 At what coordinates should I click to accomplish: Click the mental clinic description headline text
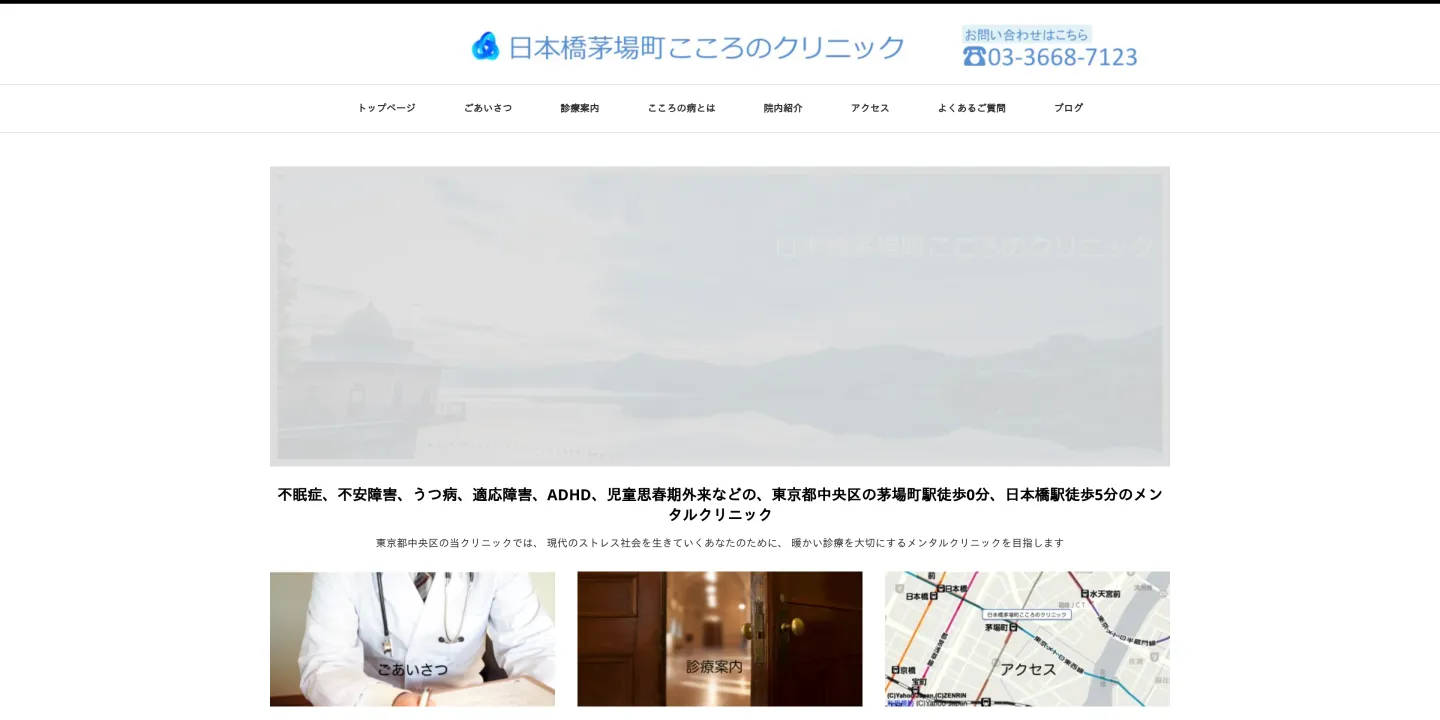point(719,504)
